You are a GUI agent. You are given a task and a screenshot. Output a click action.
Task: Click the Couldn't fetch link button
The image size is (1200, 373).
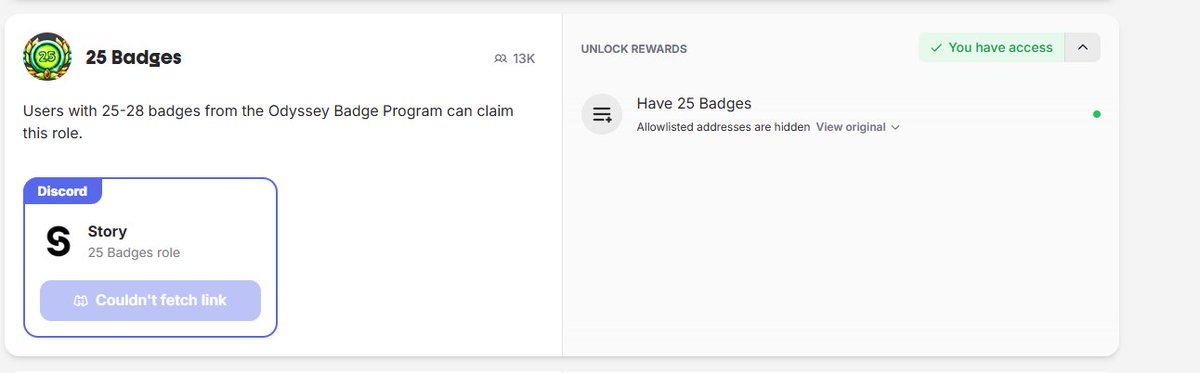coord(150,300)
